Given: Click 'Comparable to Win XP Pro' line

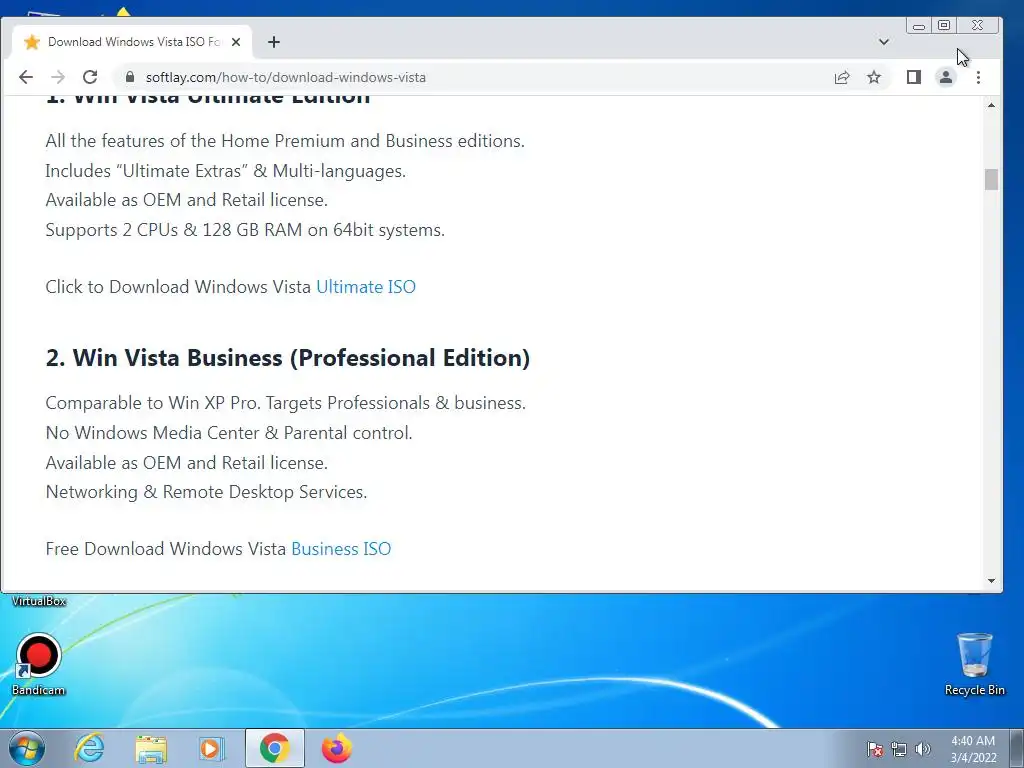Looking at the screenshot, I should click(285, 403).
